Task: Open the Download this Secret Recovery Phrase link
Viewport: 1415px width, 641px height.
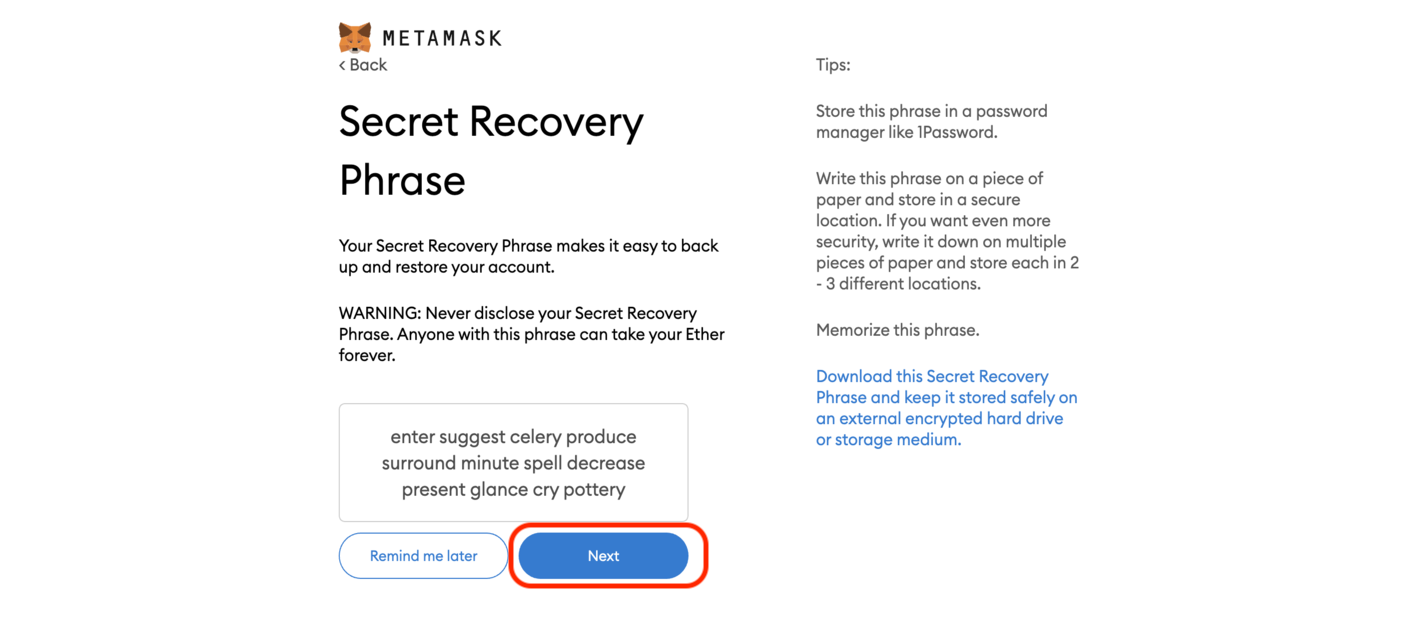Action: pyautogui.click(x=946, y=408)
